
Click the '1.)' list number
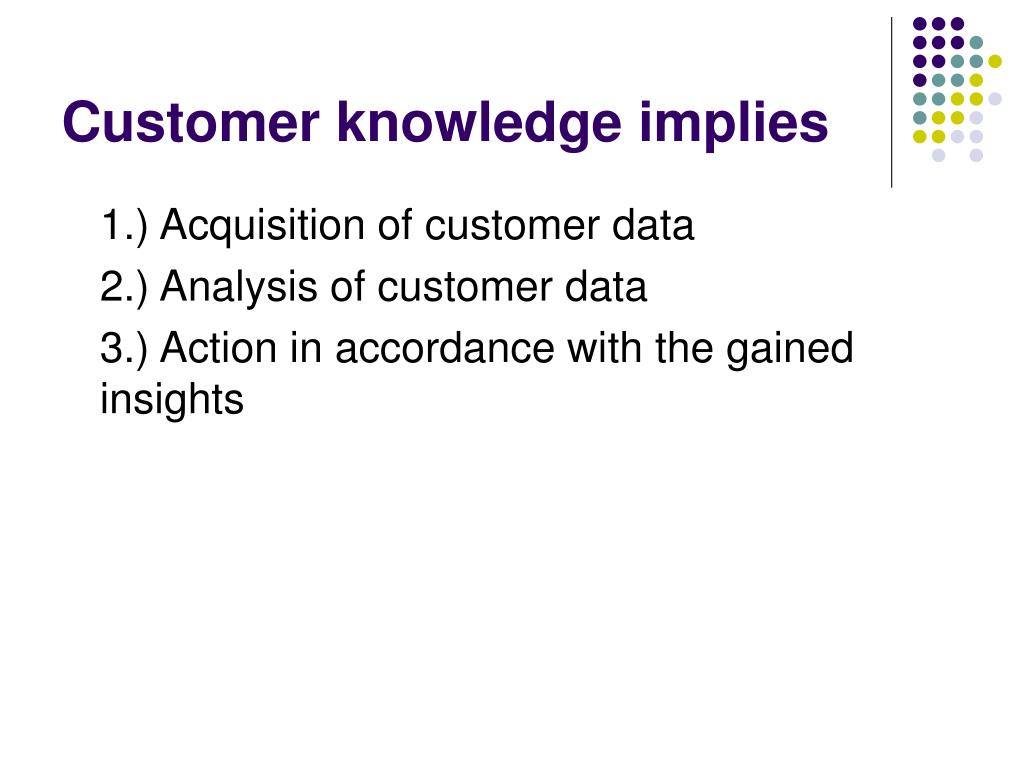pos(124,226)
